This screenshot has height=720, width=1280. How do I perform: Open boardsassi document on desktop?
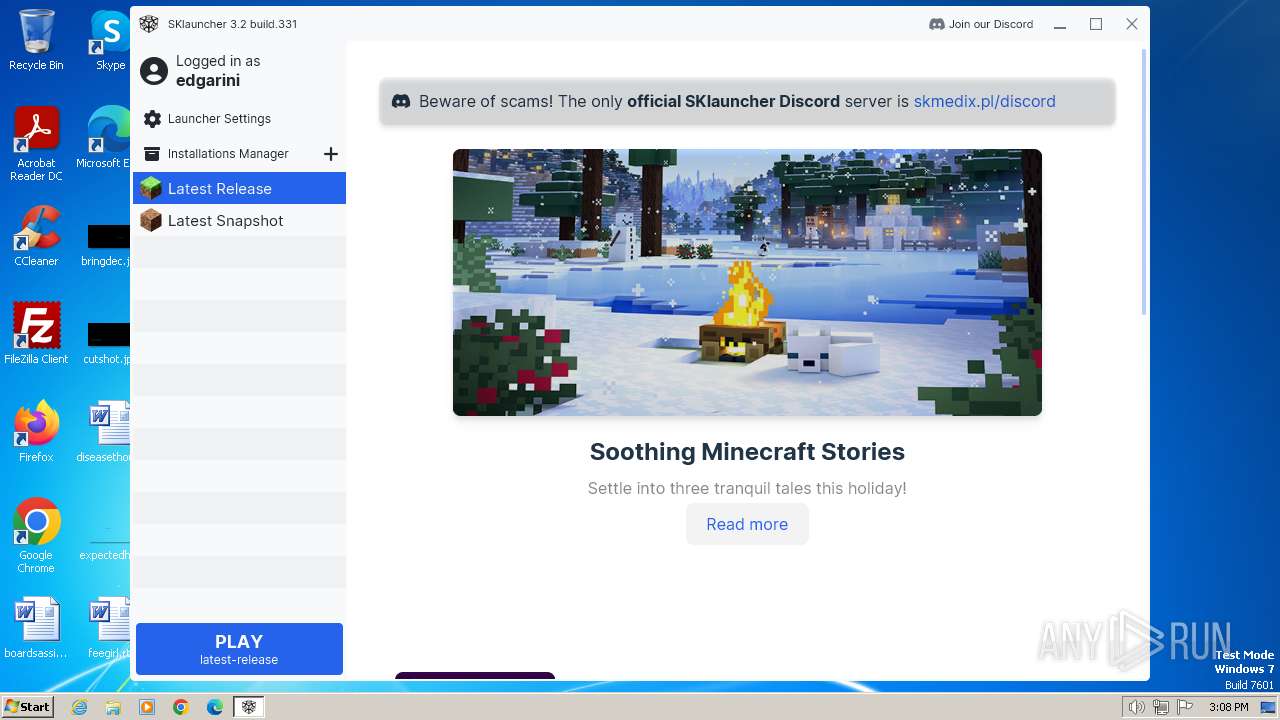coord(36,628)
